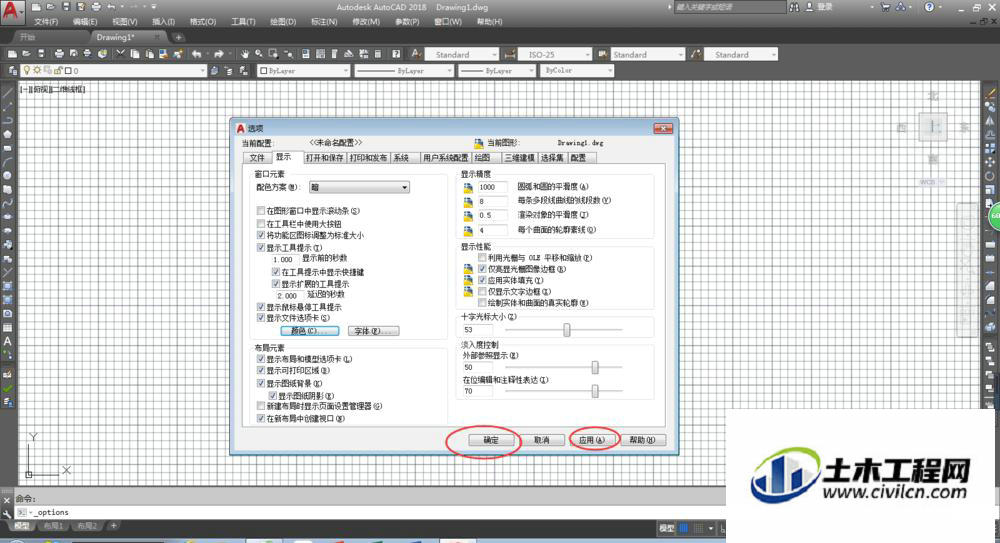Screen dimensions: 1000x543
Task: Open the table style Standard dropdown after ISO-25
Action: [x=648, y=54]
